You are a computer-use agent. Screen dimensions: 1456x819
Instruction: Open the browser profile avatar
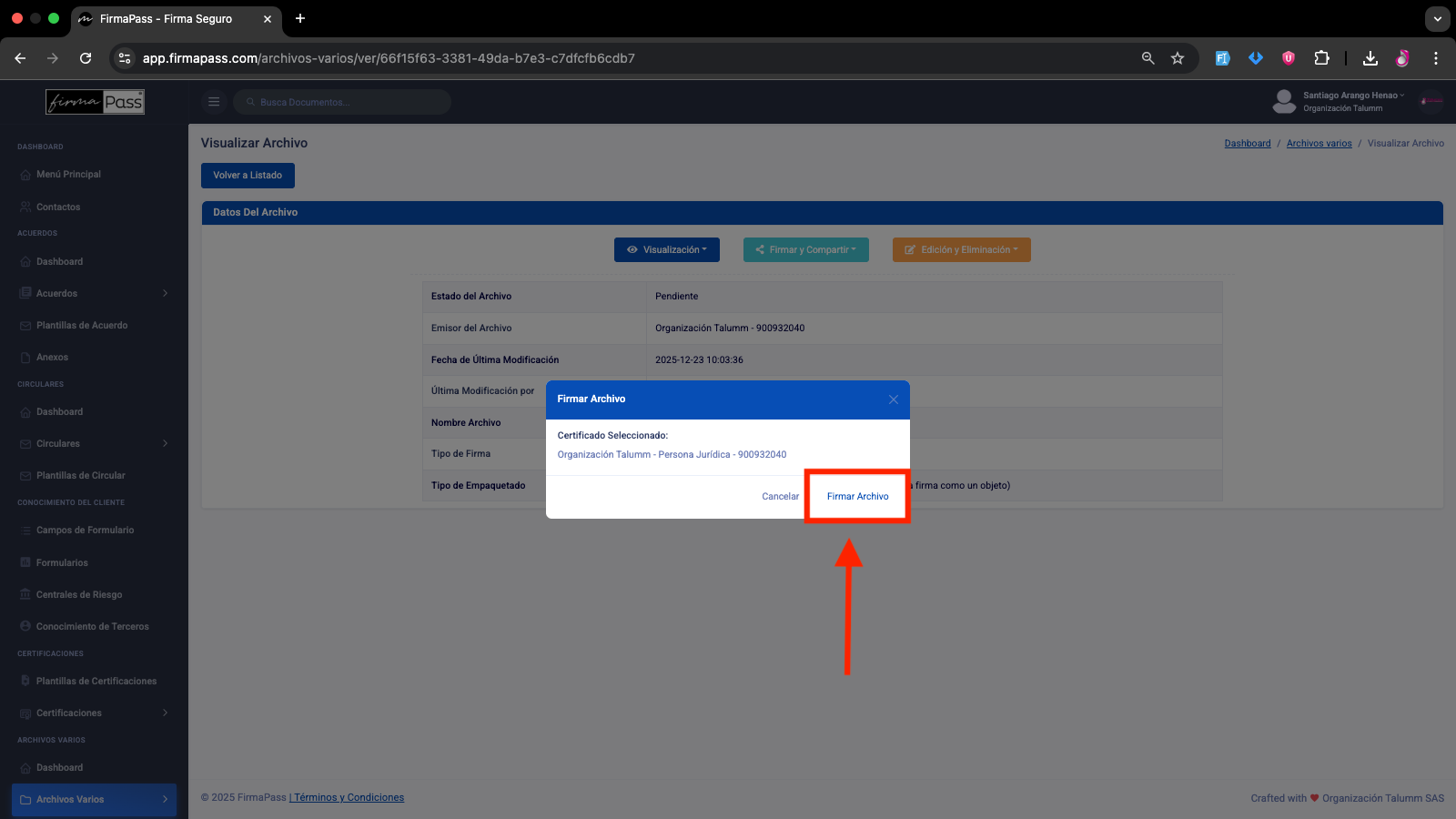[x=1402, y=58]
